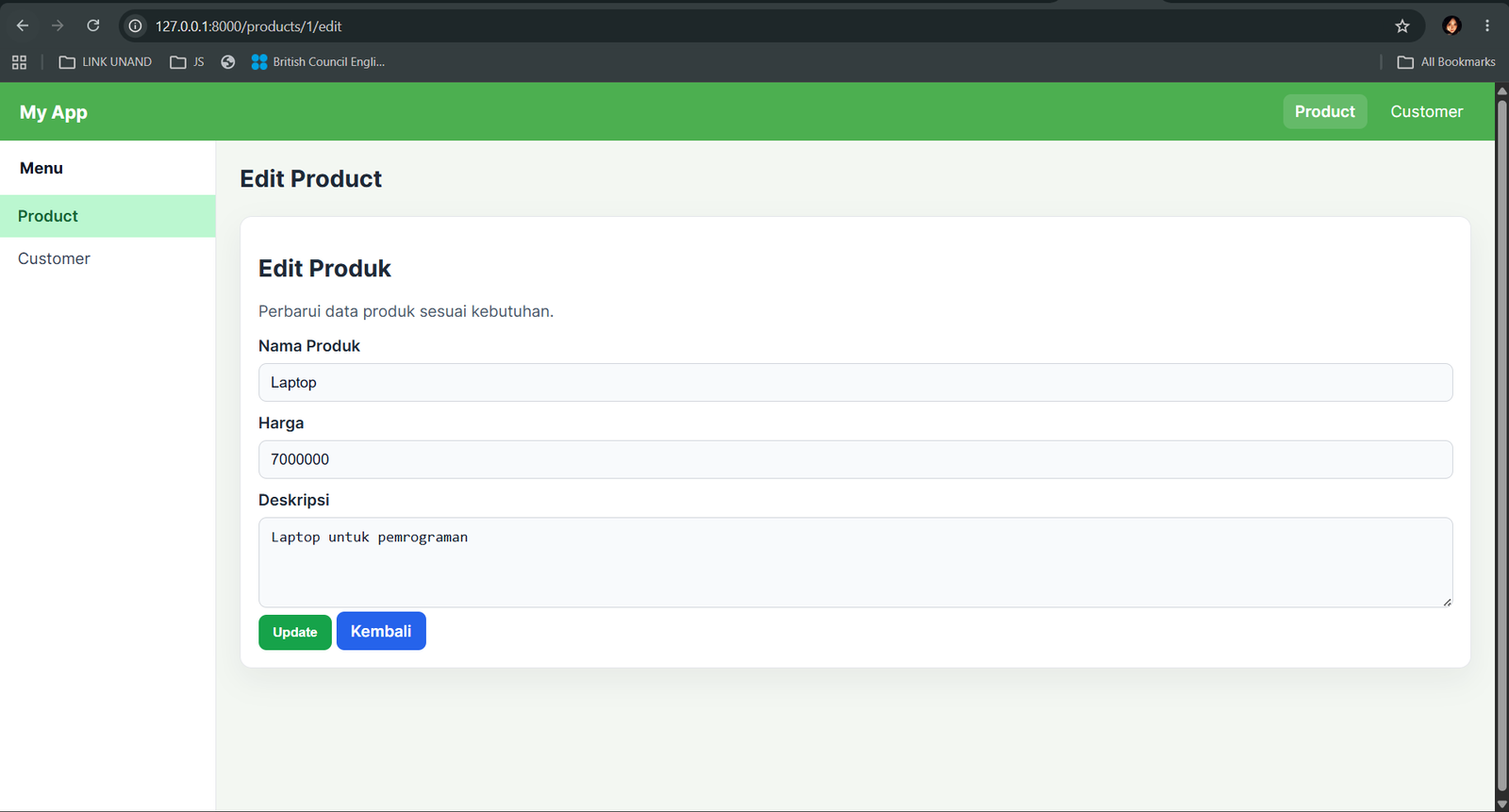Open the All Bookmarks folder
Image resolution: width=1509 pixels, height=812 pixels.
tap(1446, 62)
